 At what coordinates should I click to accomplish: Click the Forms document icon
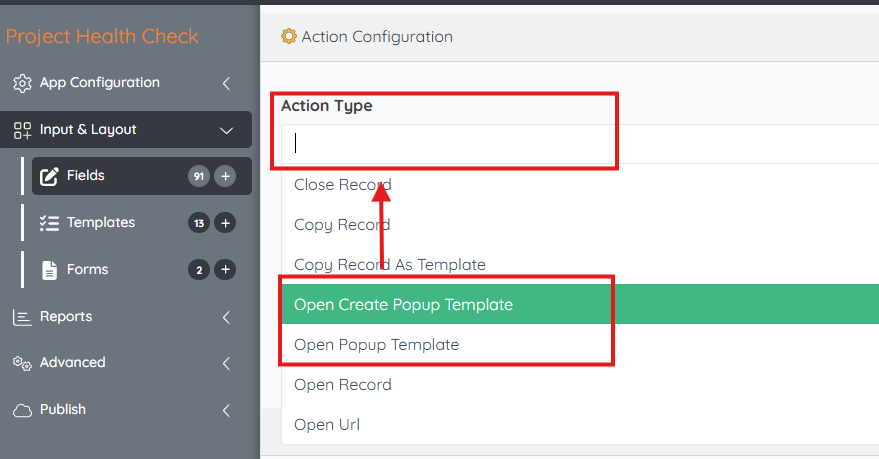tap(49, 270)
